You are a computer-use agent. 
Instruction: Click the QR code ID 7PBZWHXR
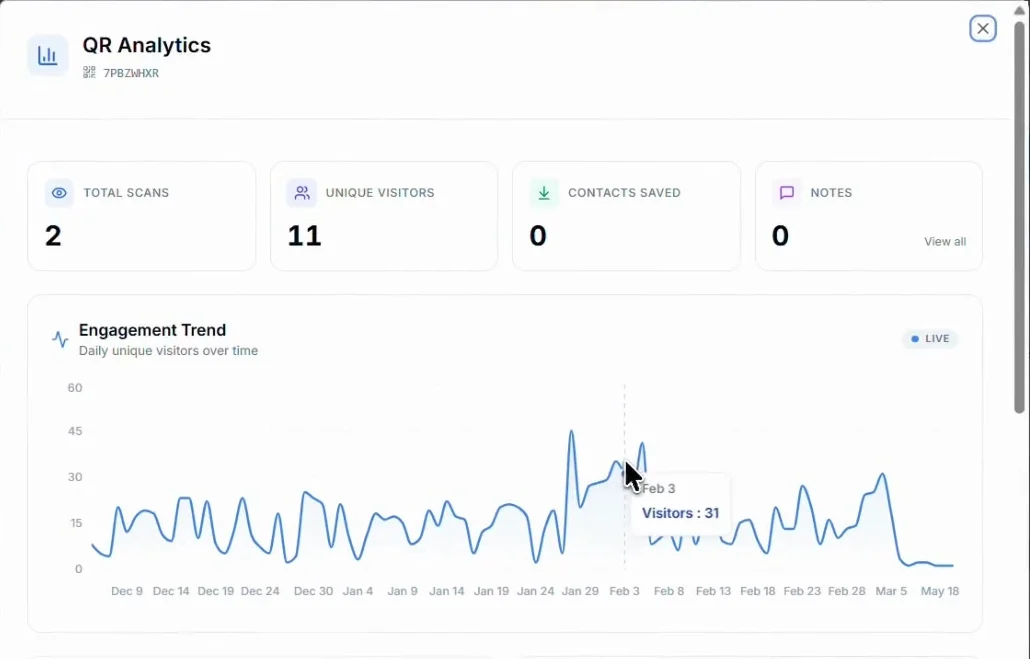coord(131,73)
